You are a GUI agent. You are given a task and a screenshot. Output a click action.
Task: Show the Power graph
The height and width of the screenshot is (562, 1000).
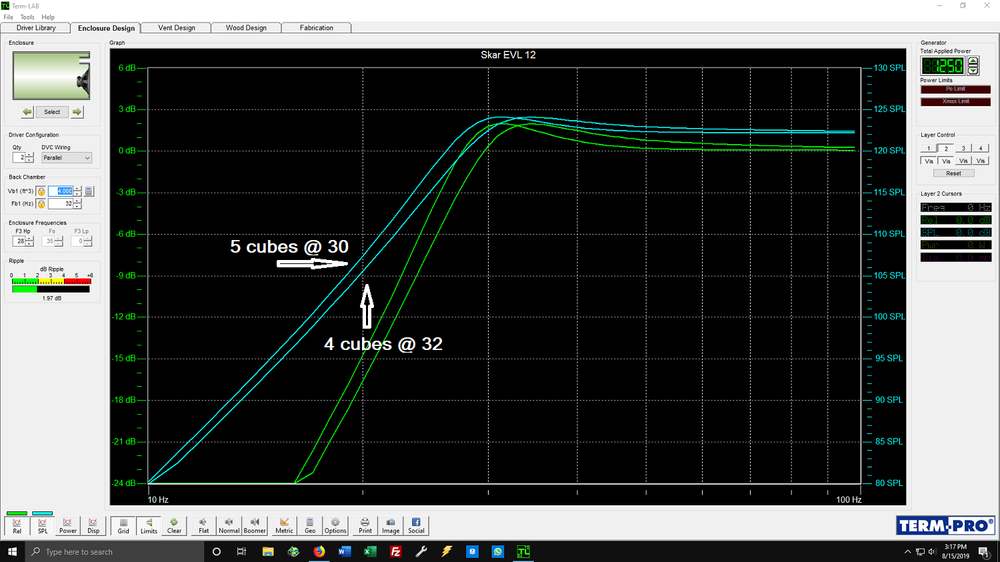click(68, 526)
